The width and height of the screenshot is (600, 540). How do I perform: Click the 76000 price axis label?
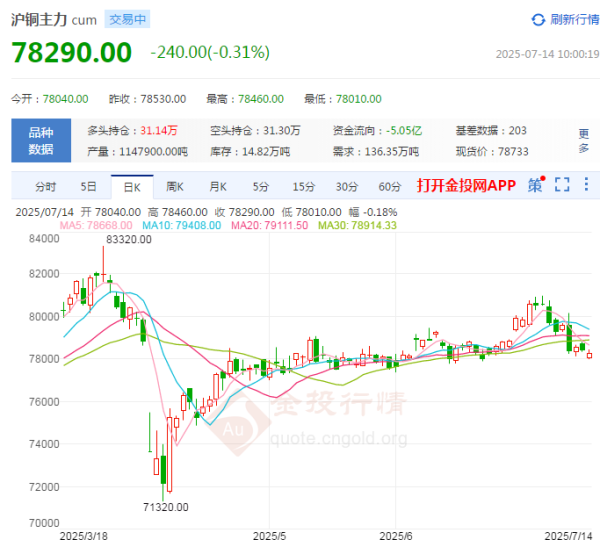[x=44, y=402]
